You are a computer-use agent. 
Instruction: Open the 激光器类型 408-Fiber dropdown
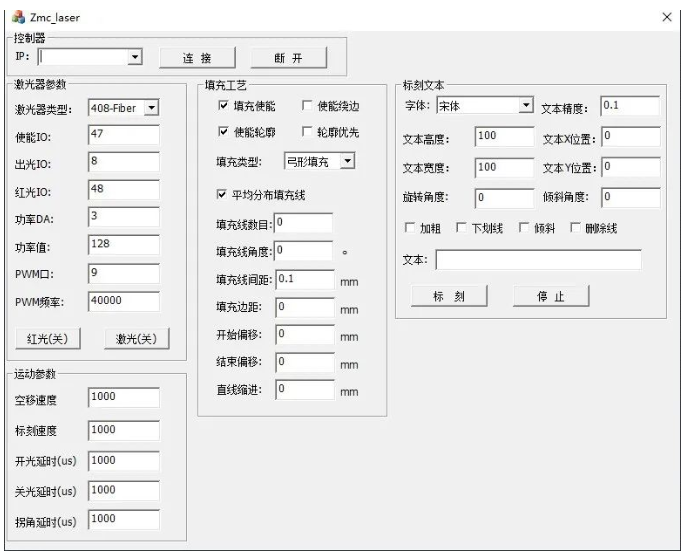tap(151, 108)
